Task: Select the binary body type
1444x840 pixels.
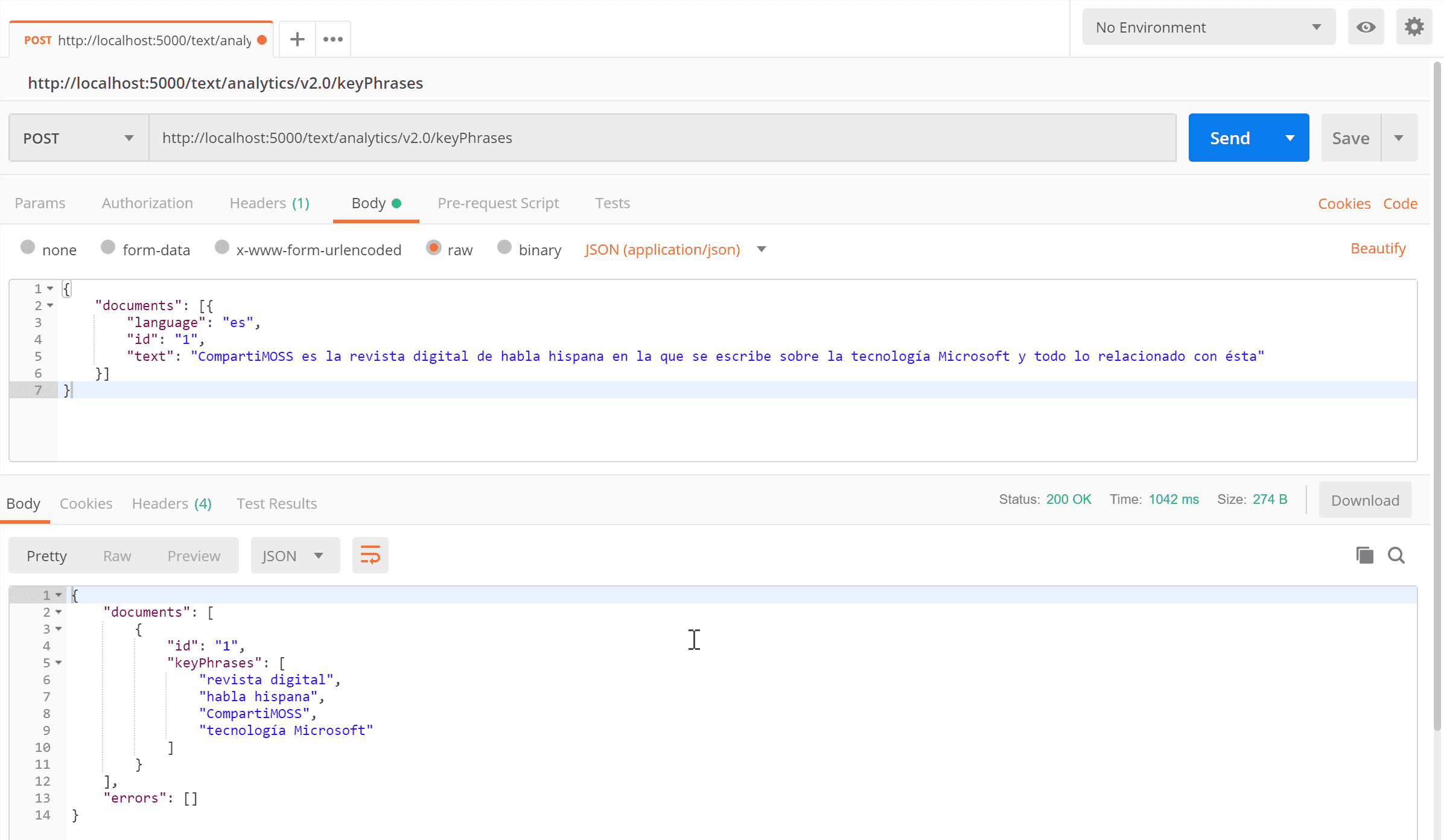Action: 504,247
